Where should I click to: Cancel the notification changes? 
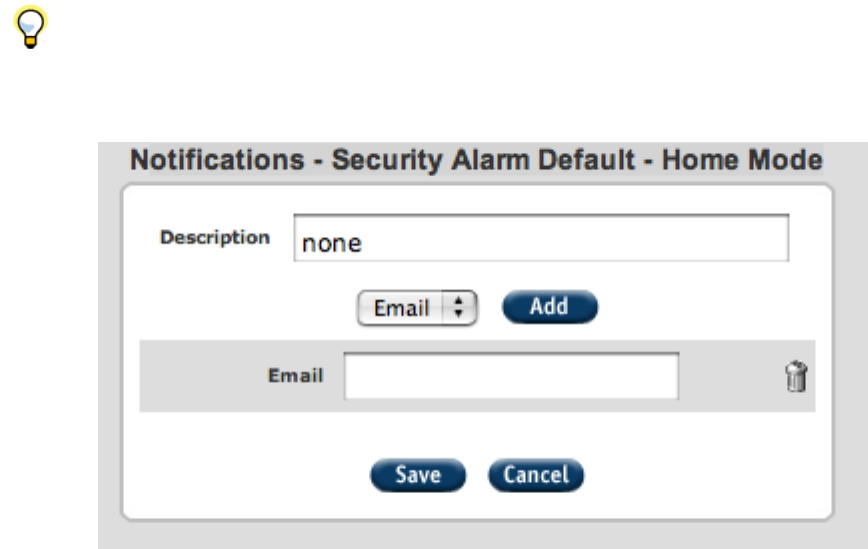click(536, 475)
